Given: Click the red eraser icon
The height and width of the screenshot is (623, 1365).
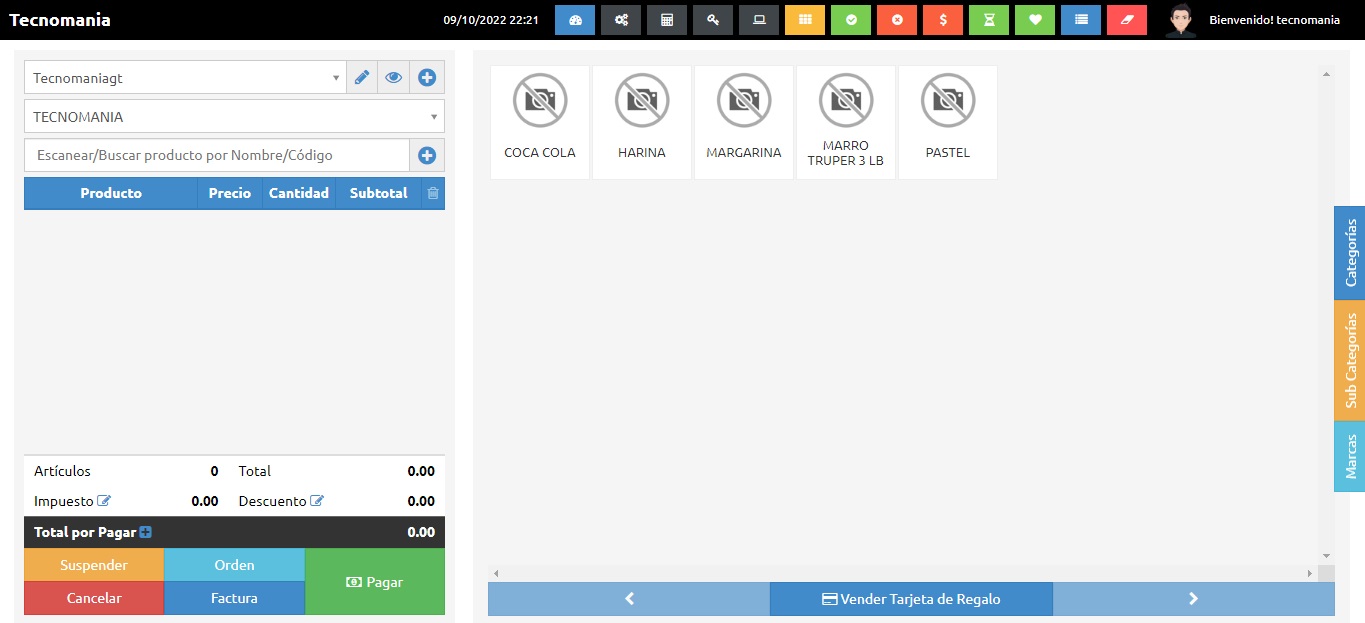Looking at the screenshot, I should pos(1127,20).
